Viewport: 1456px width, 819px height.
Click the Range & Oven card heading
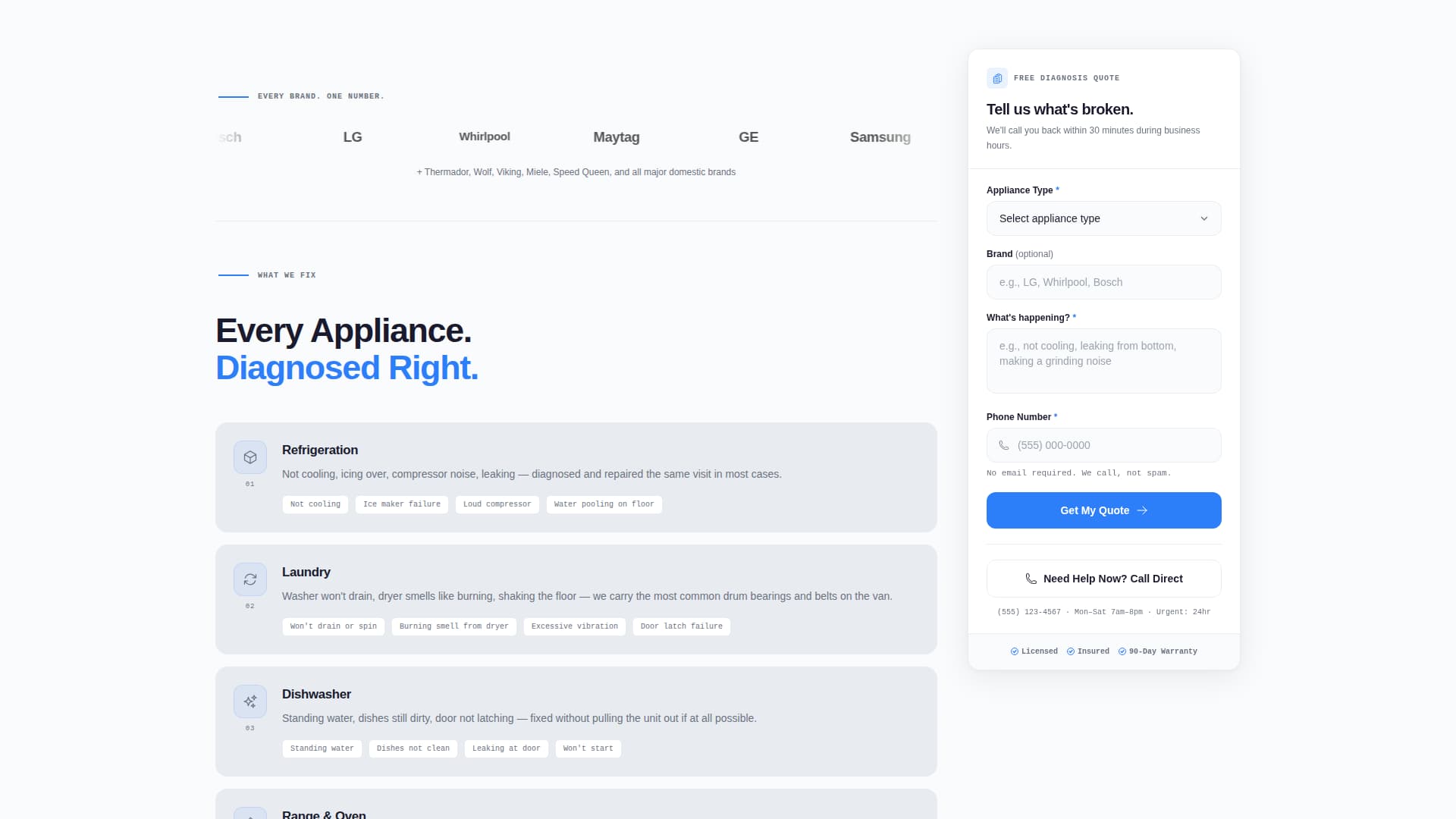click(324, 814)
